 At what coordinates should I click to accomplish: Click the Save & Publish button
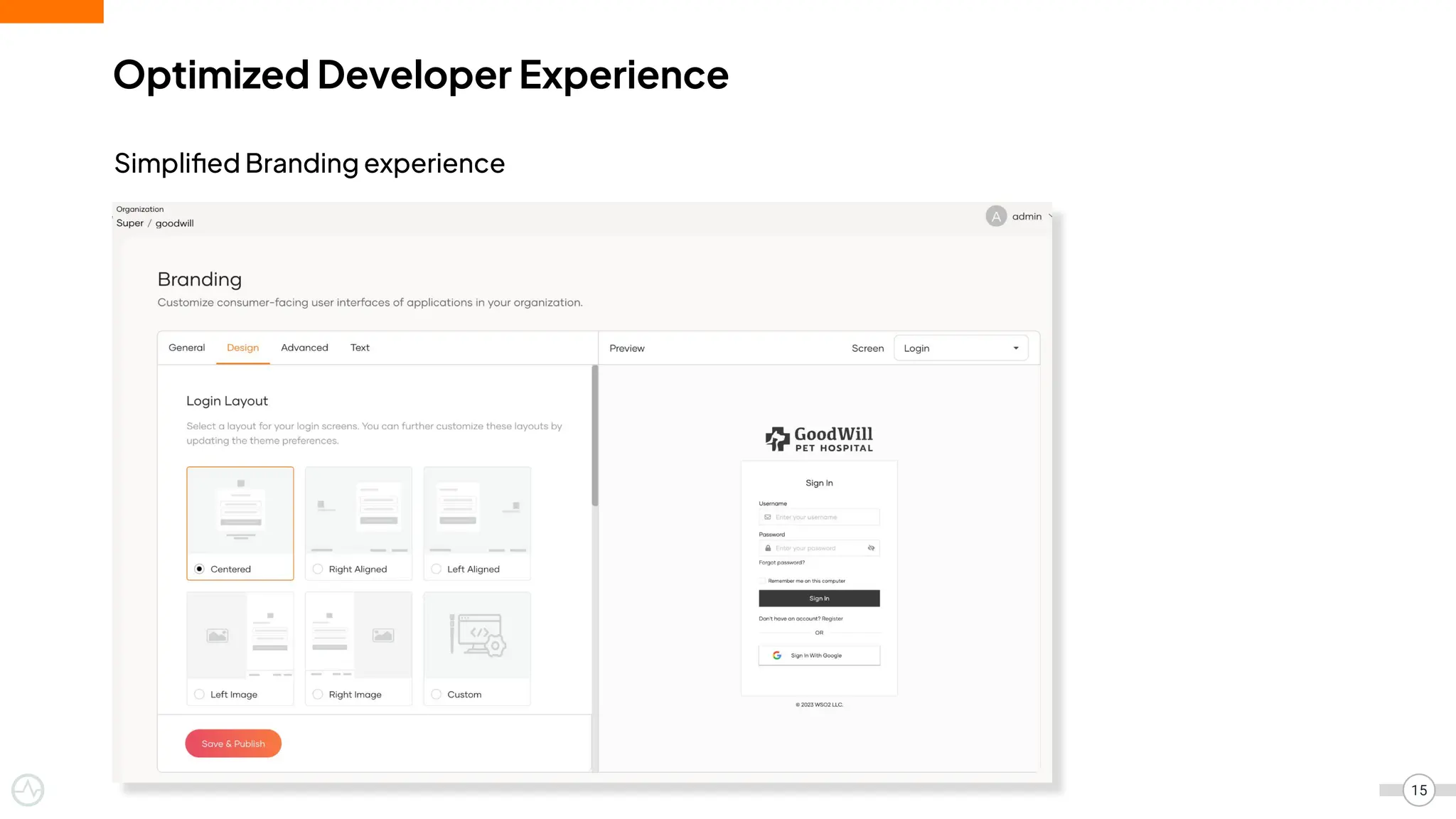(x=233, y=744)
